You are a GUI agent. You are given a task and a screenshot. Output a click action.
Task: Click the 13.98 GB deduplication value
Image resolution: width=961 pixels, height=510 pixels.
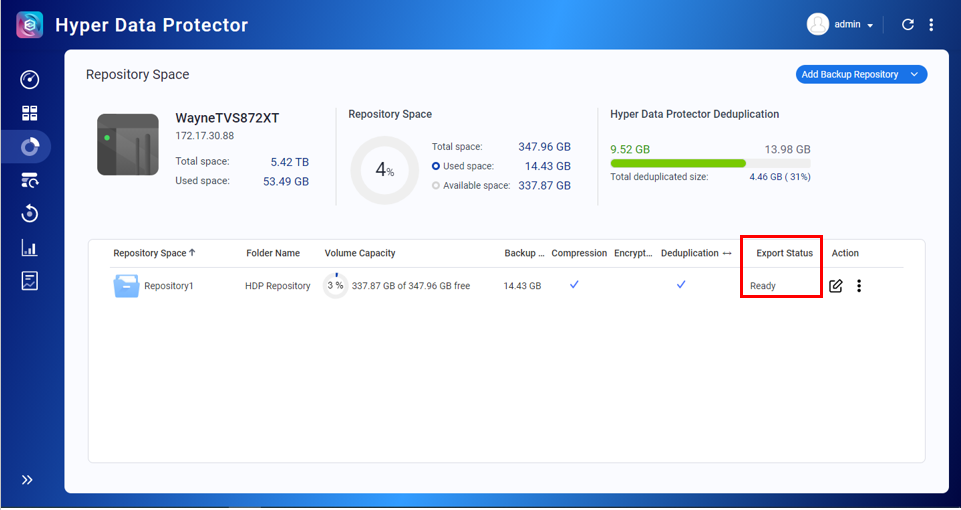(x=788, y=150)
